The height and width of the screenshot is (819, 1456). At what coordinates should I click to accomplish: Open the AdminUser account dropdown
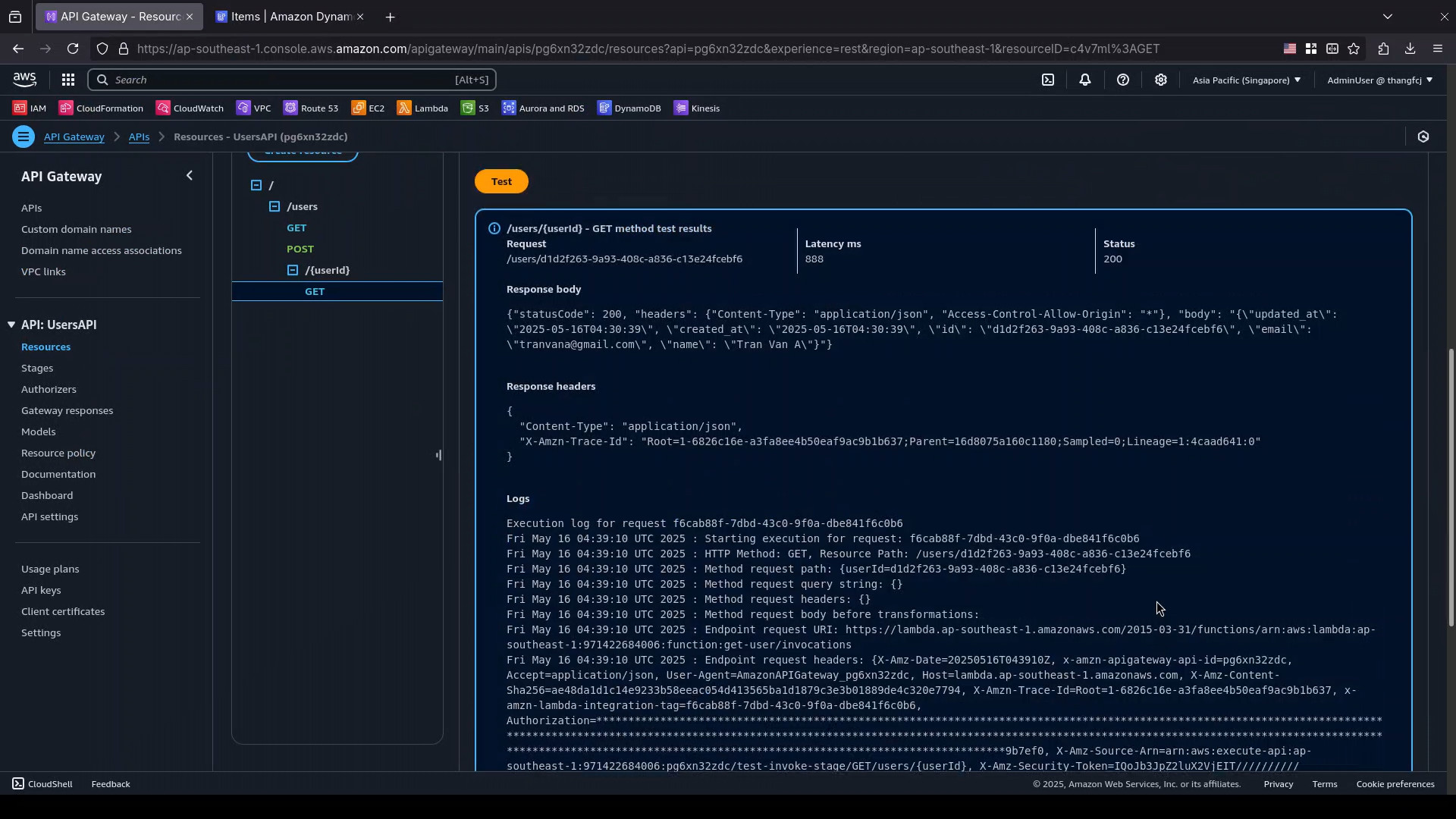[1379, 80]
